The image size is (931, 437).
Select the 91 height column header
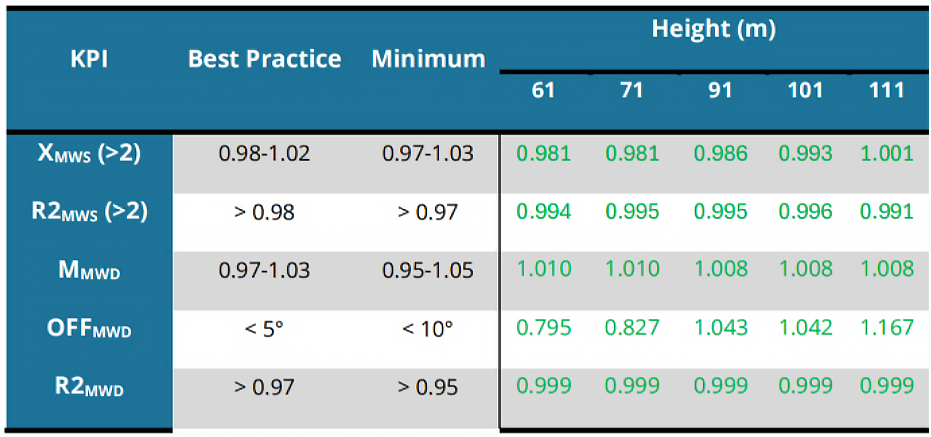(720, 90)
